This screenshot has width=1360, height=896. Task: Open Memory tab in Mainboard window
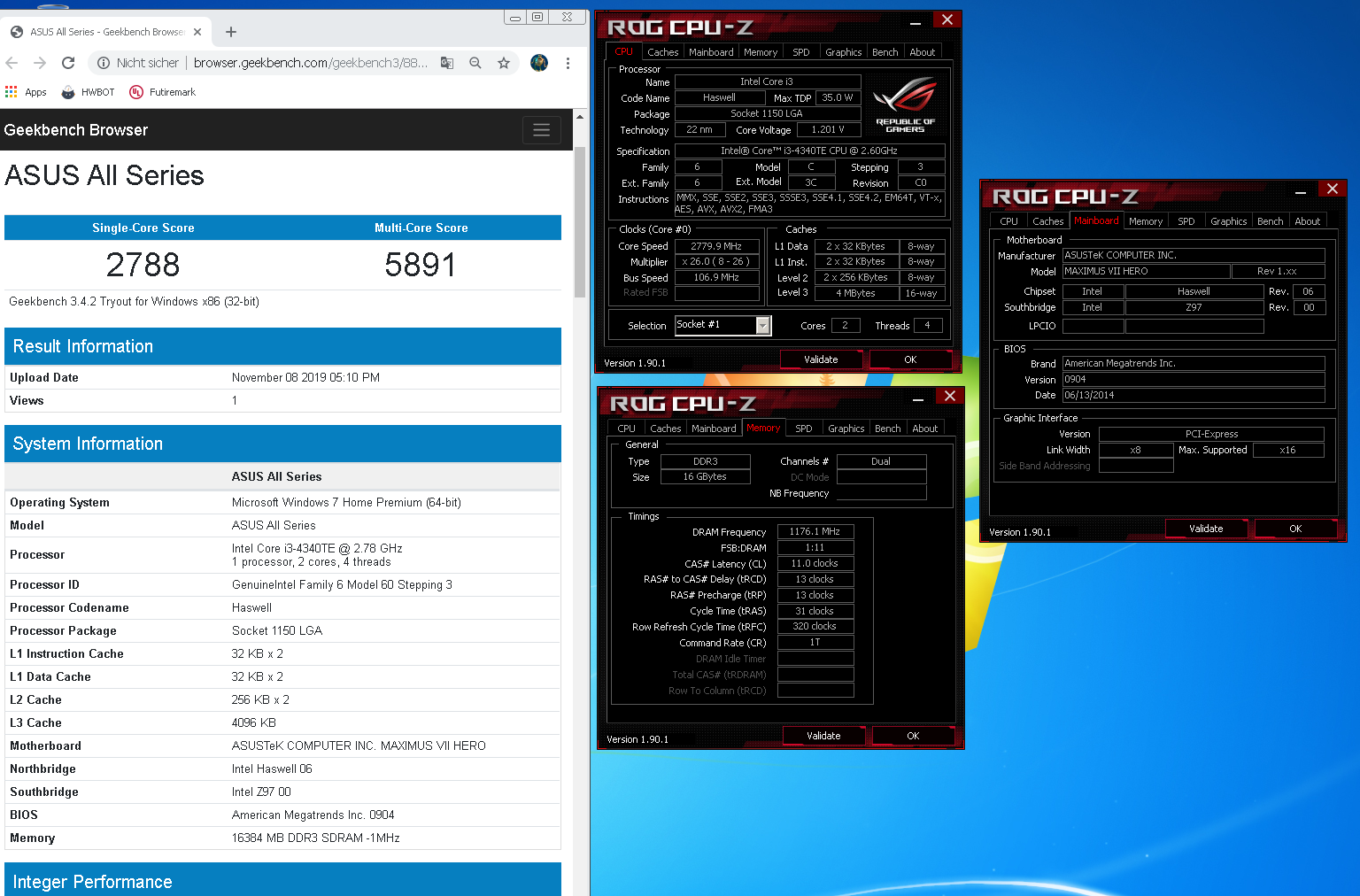(1145, 221)
